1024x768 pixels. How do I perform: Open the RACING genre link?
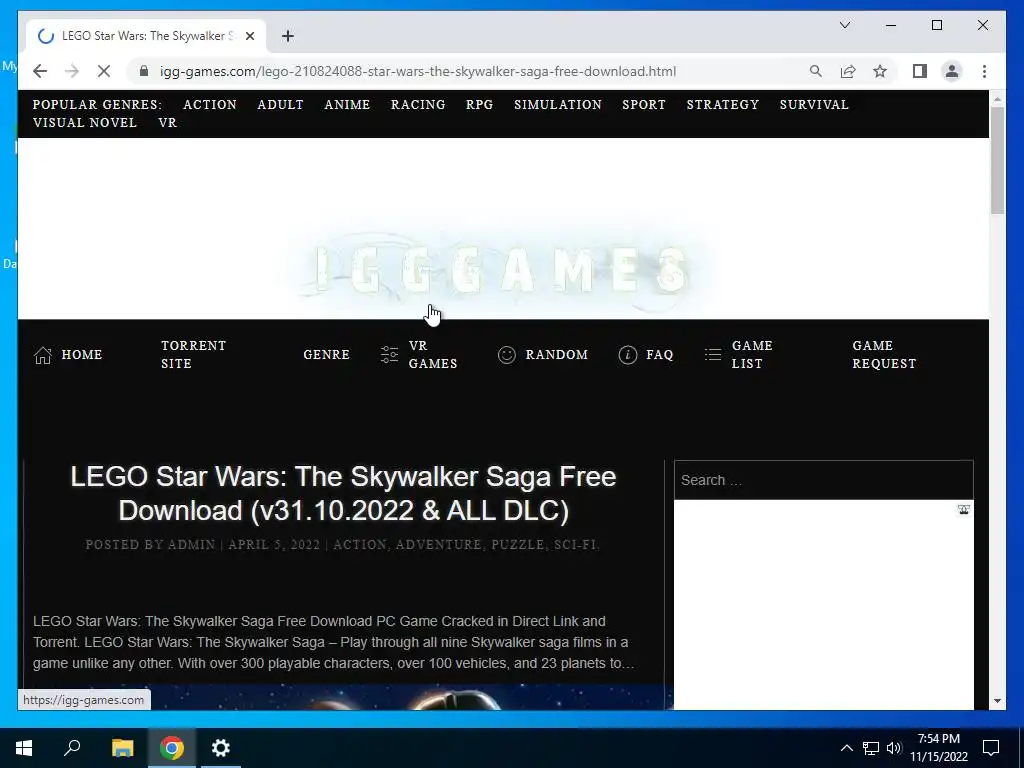pos(418,104)
